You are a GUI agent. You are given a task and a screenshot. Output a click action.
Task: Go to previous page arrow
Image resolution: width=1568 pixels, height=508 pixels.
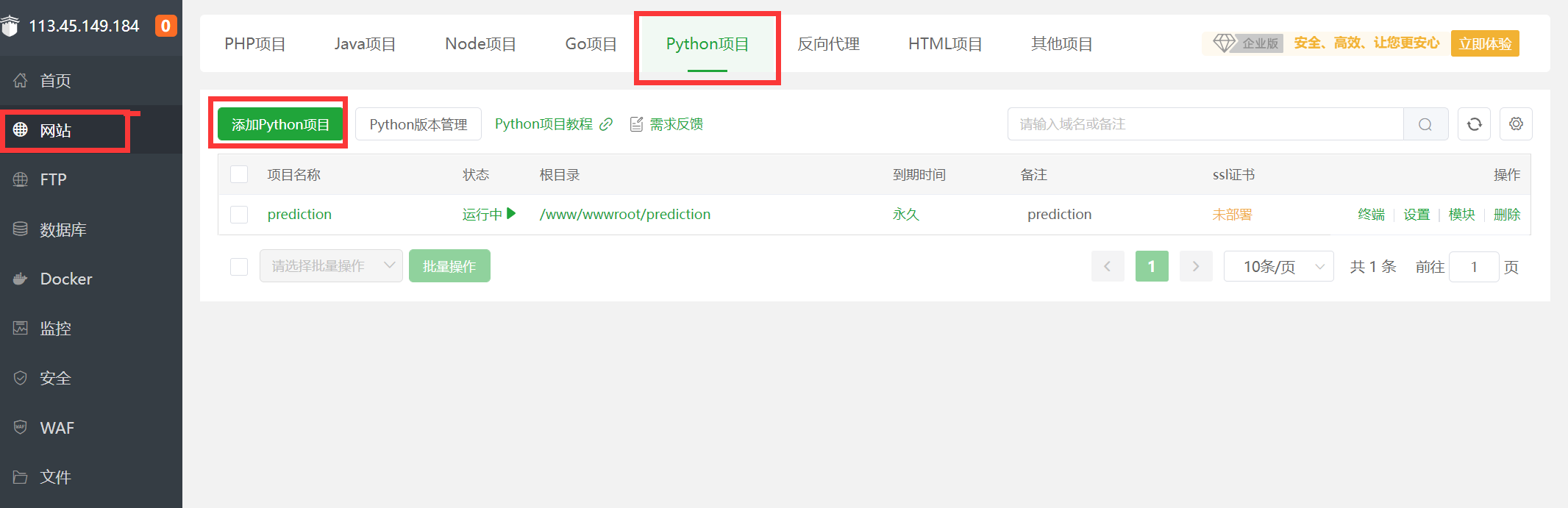click(1108, 266)
